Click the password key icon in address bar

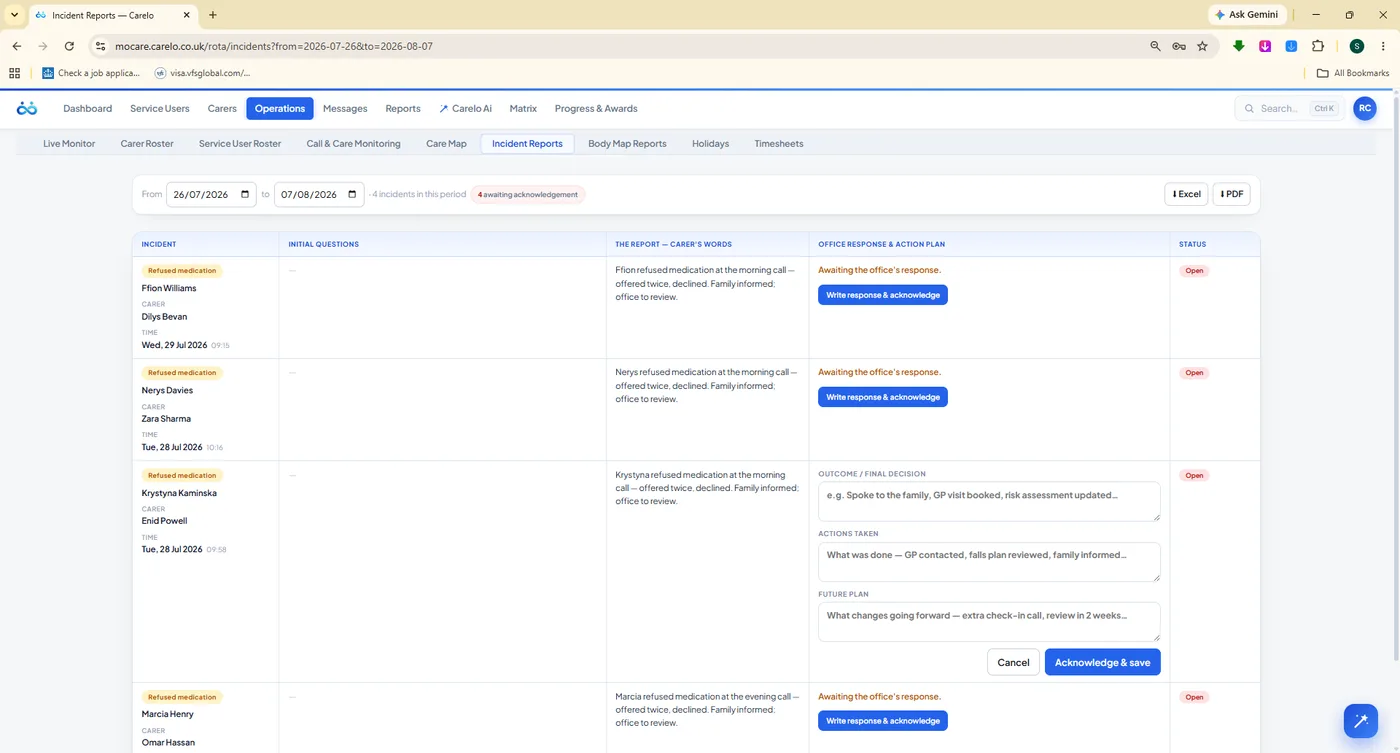[1179, 46]
